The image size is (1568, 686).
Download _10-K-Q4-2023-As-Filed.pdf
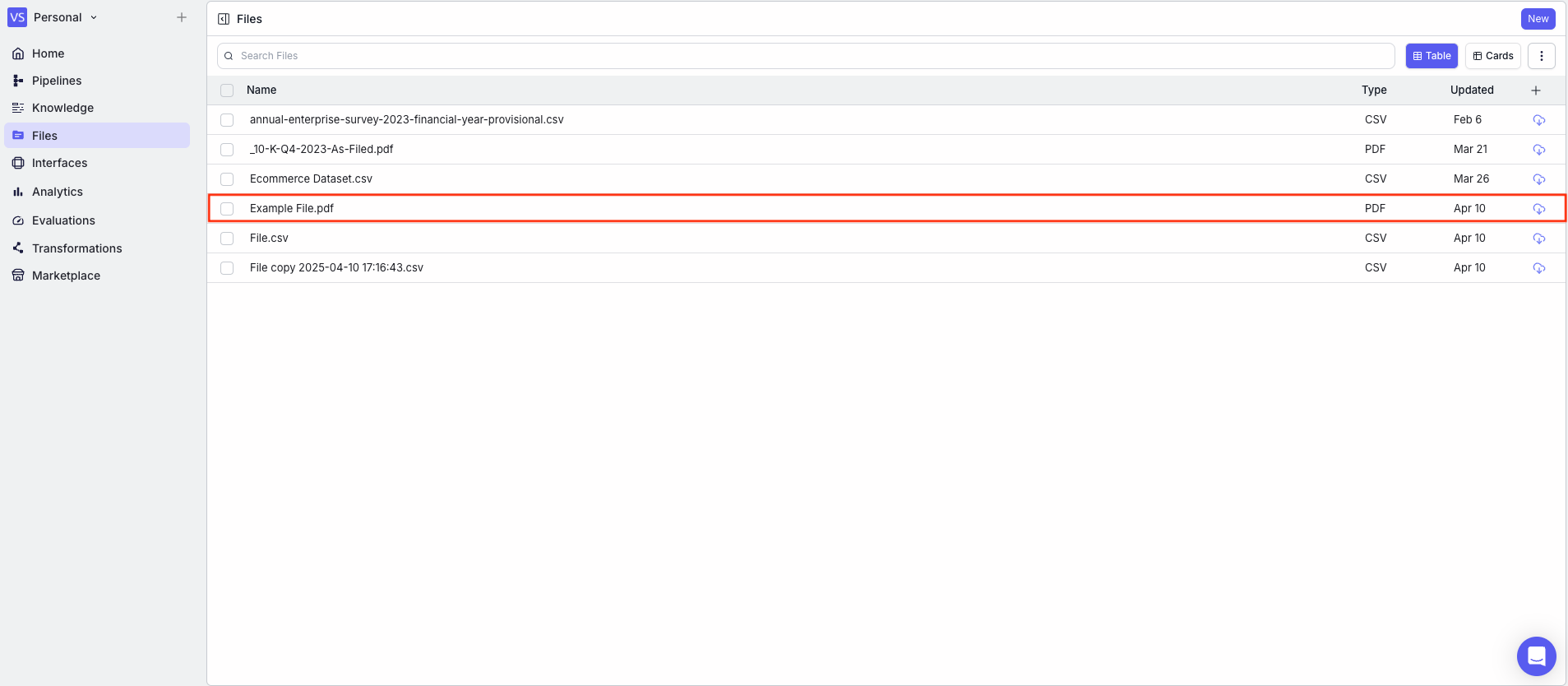(1539, 150)
